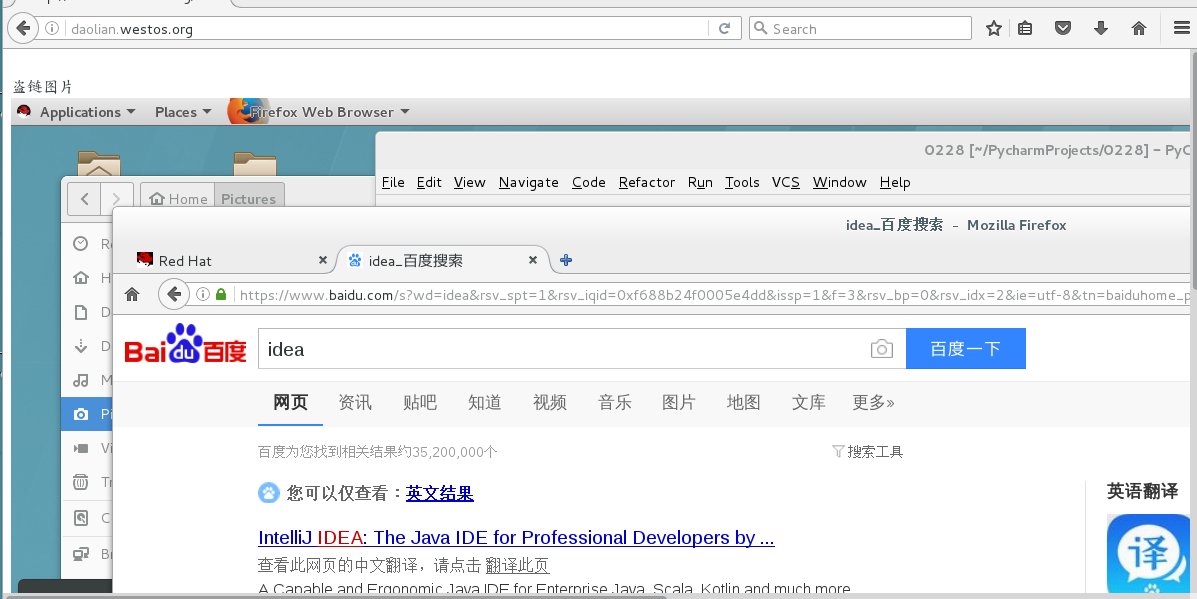
Task: Close the idea_百度搜索 tab
Action: pyautogui.click(x=533, y=260)
